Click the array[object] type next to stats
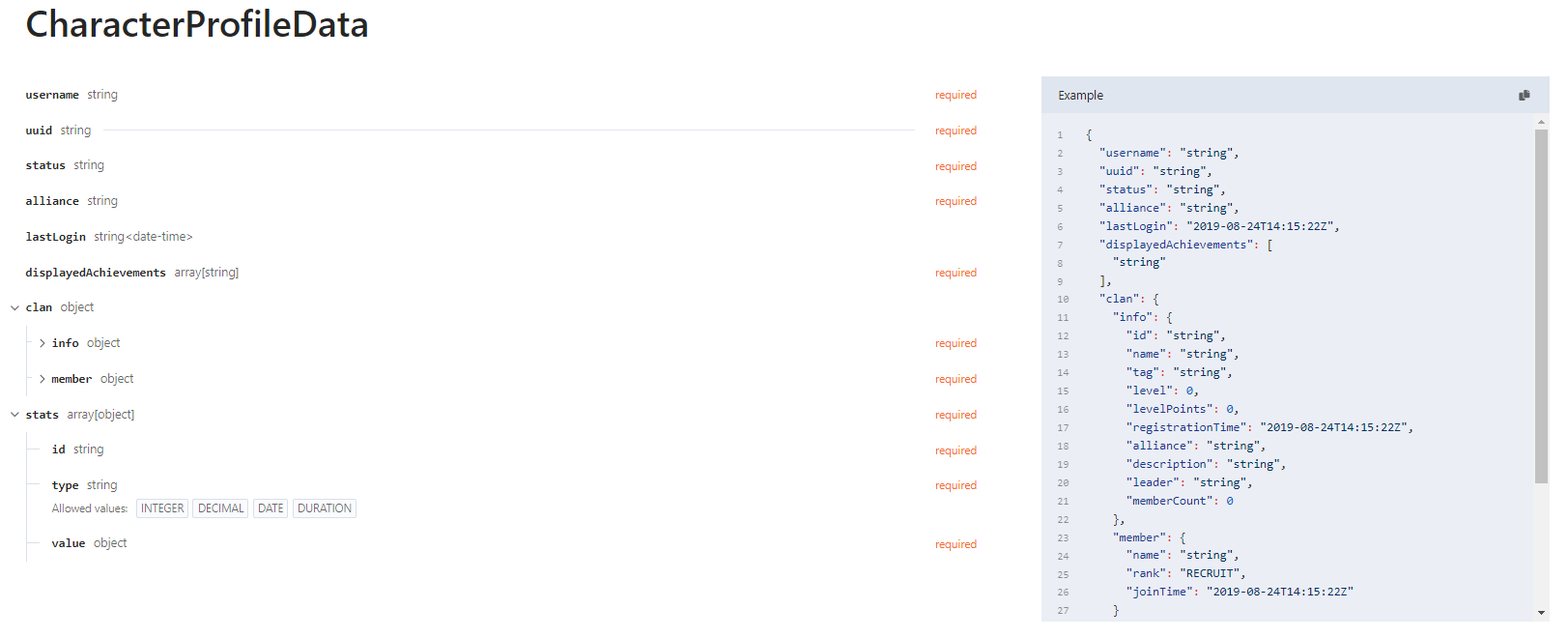 pos(100,415)
